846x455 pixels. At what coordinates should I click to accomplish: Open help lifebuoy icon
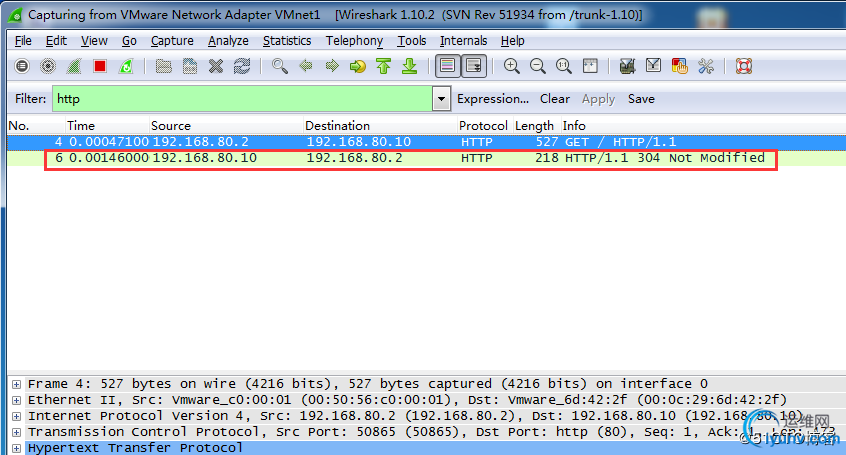[744, 66]
